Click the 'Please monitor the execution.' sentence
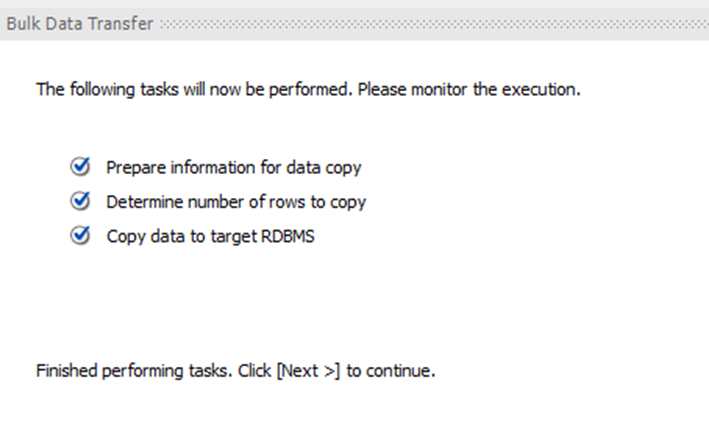Viewport: 709px width, 433px height. [x=469, y=89]
